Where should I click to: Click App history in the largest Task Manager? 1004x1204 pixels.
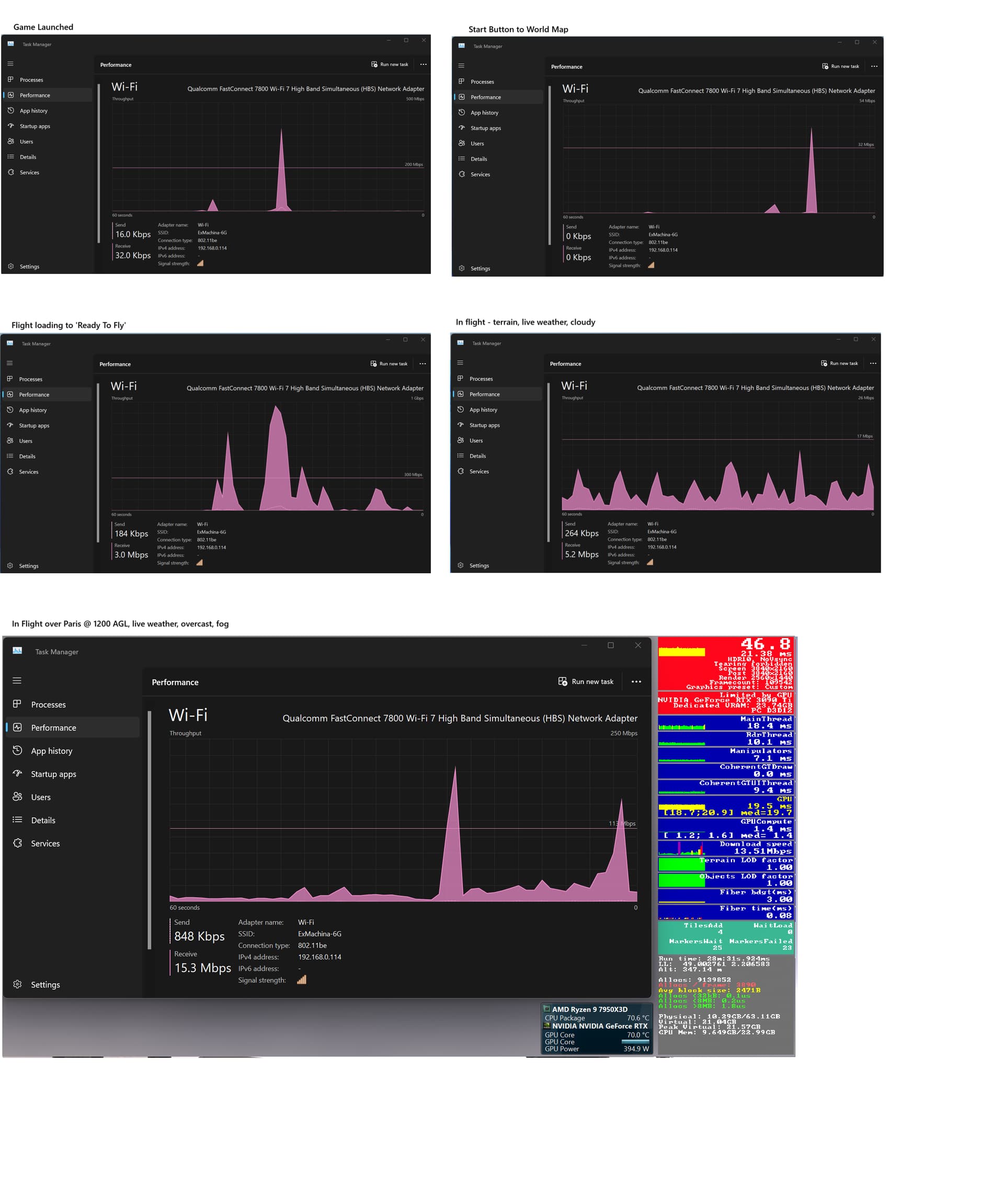click(x=52, y=751)
